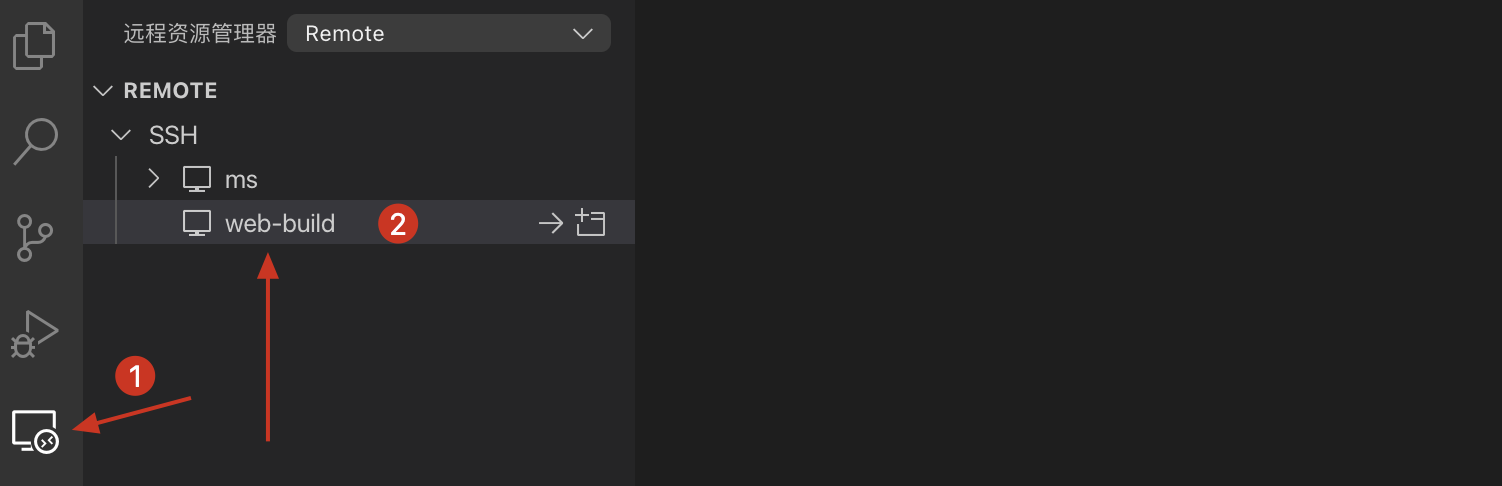Click the REMOTE section header text
The image size is (1502, 486).
click(170, 91)
